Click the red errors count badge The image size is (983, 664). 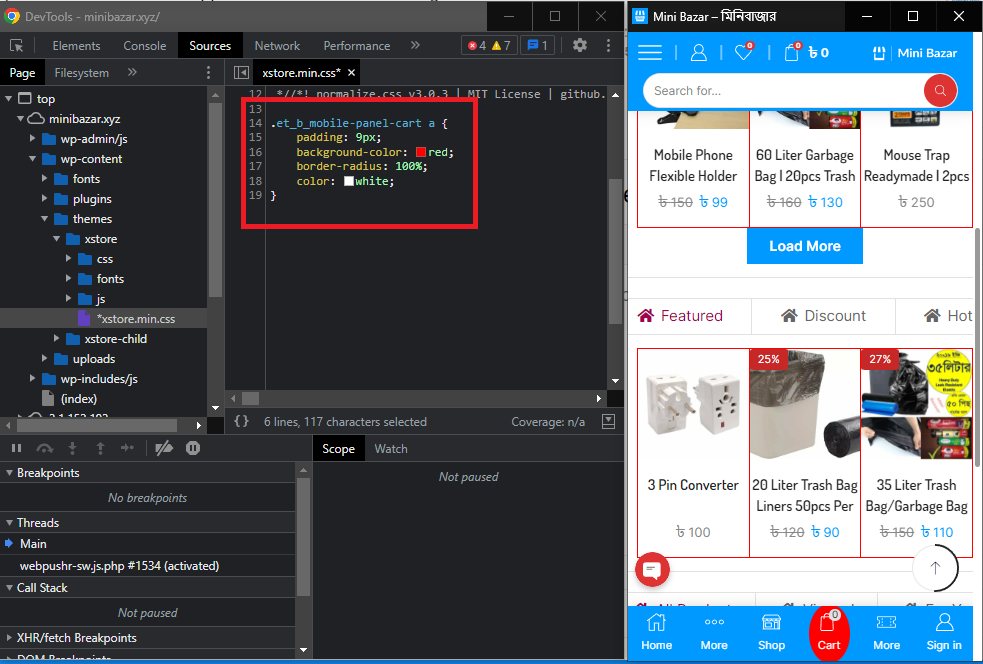pos(476,46)
